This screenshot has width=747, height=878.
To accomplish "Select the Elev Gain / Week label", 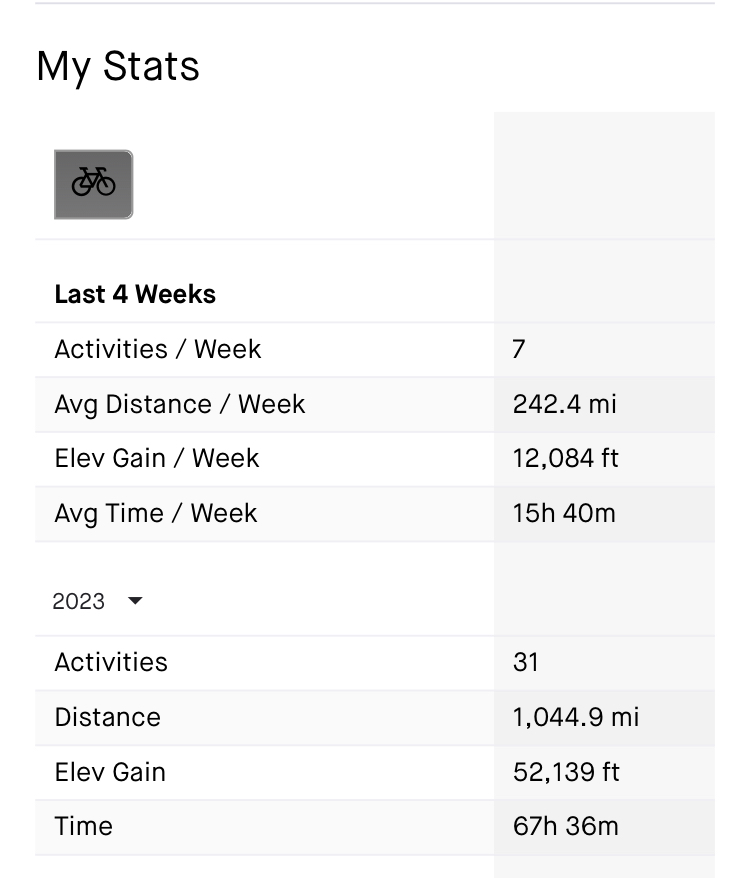I will click(x=157, y=459).
